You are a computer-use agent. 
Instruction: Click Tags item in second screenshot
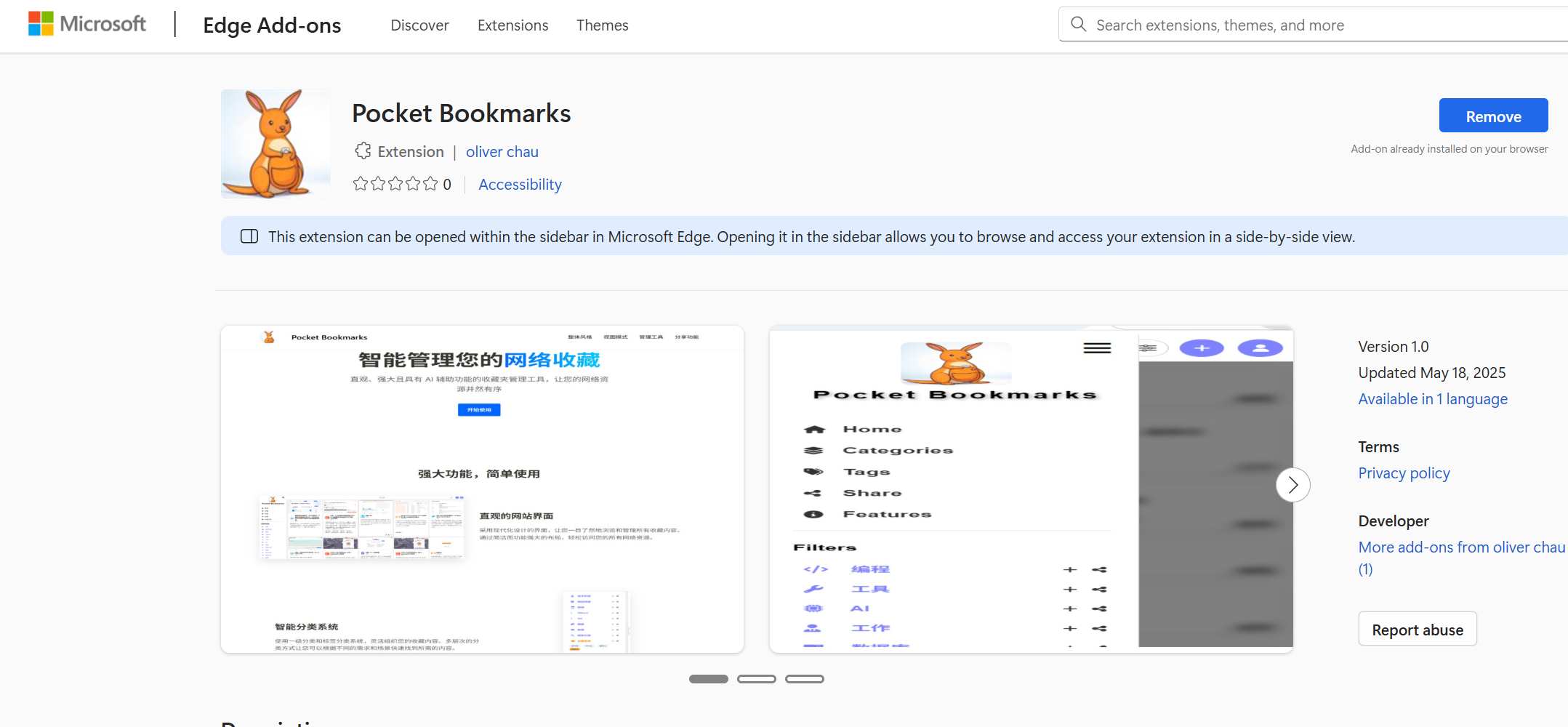pyautogui.click(x=847, y=472)
